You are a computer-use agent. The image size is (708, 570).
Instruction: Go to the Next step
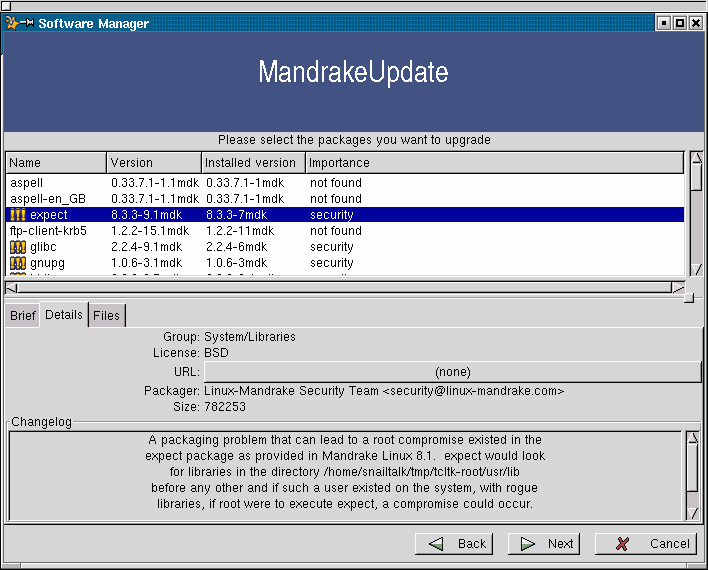tap(544, 544)
